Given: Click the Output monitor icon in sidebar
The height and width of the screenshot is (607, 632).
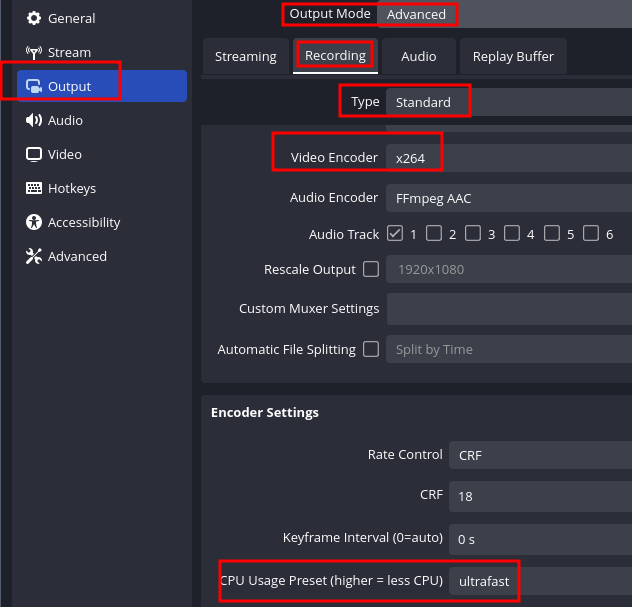Looking at the screenshot, I should (34, 86).
